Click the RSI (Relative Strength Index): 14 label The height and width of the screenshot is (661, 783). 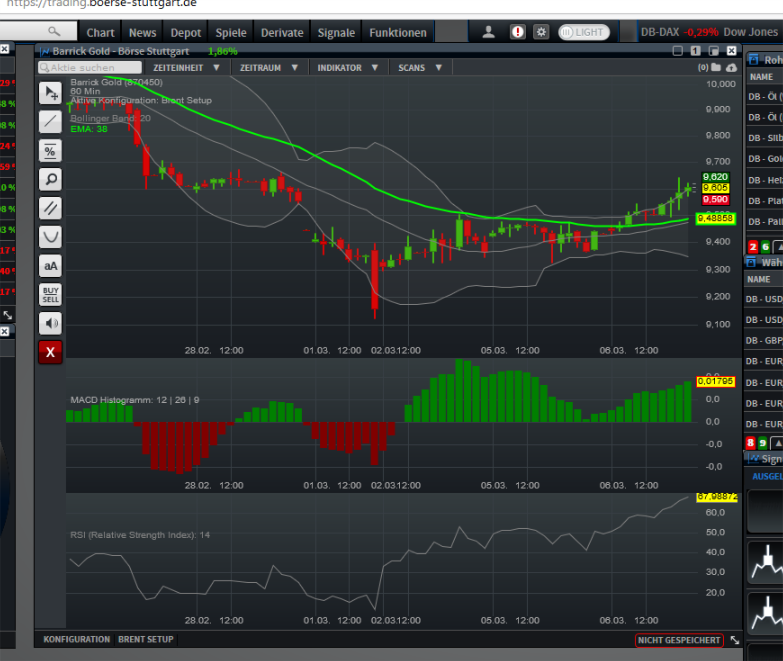pyautogui.click(x=140, y=535)
